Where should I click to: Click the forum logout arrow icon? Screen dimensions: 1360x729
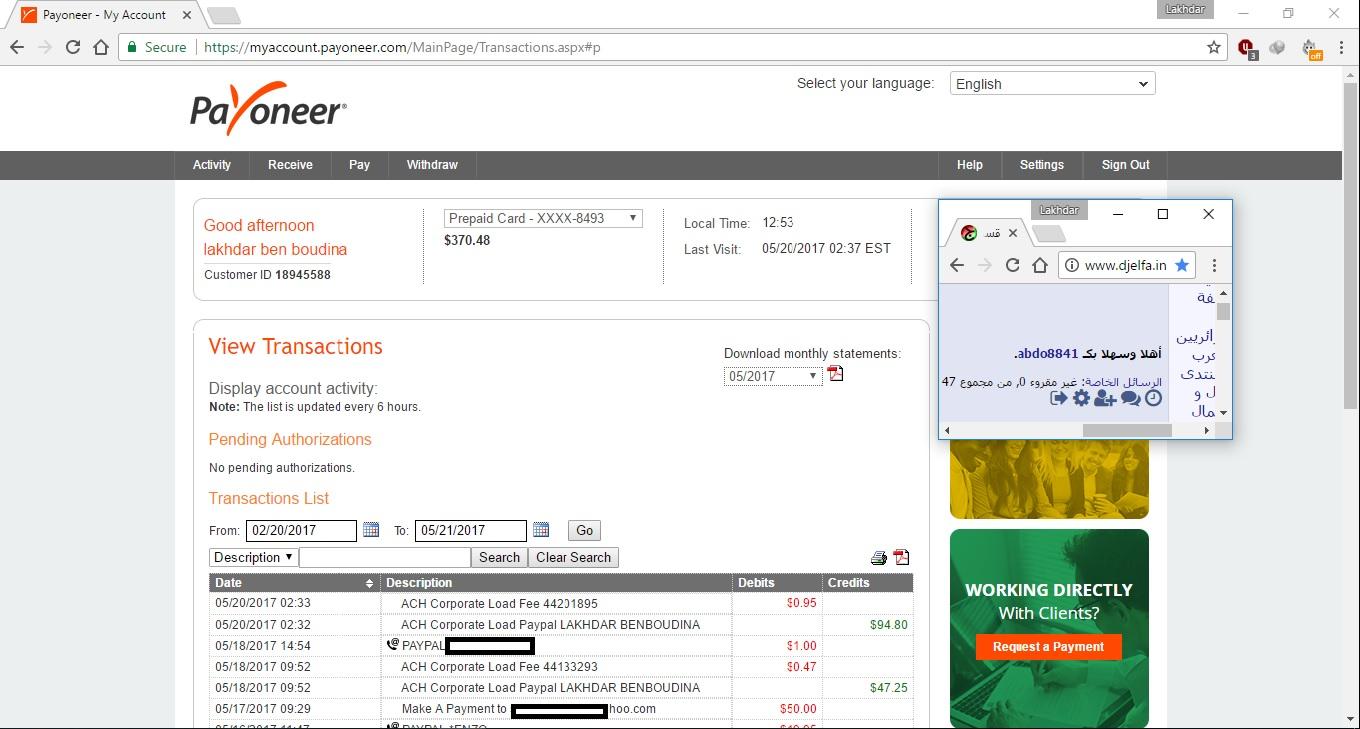point(1059,398)
